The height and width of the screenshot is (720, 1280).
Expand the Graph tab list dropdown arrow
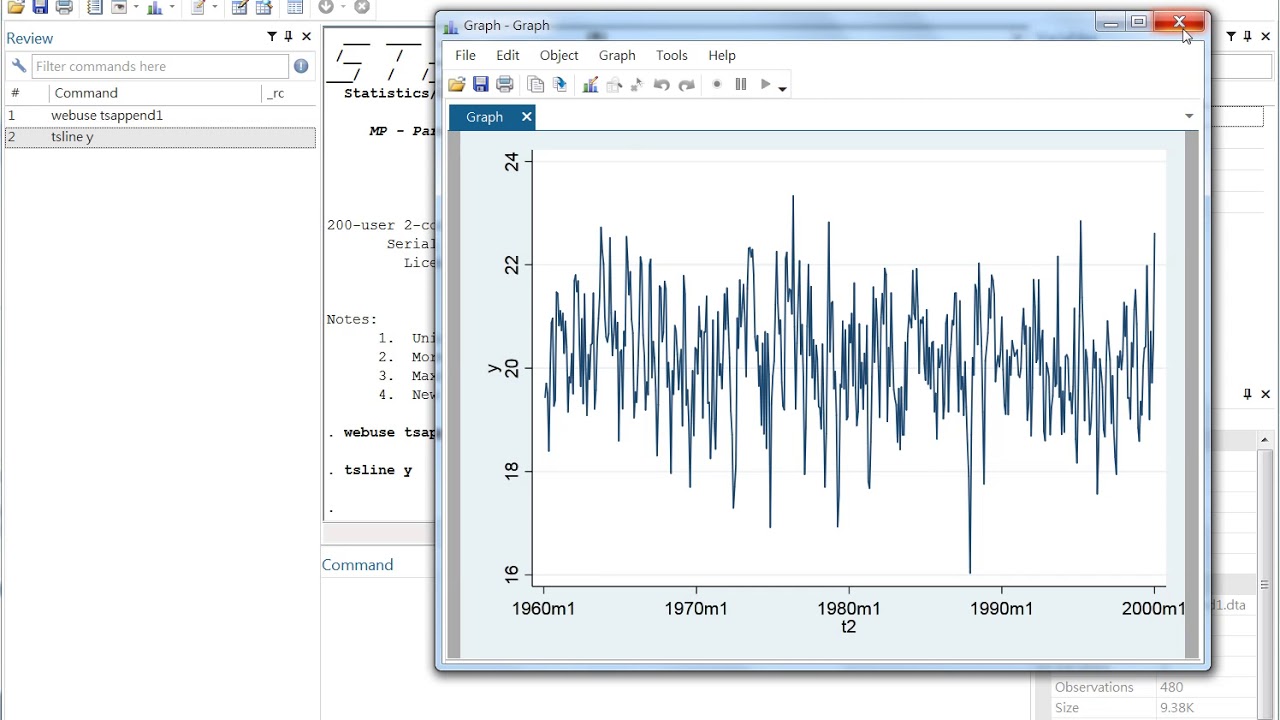[x=1189, y=116]
